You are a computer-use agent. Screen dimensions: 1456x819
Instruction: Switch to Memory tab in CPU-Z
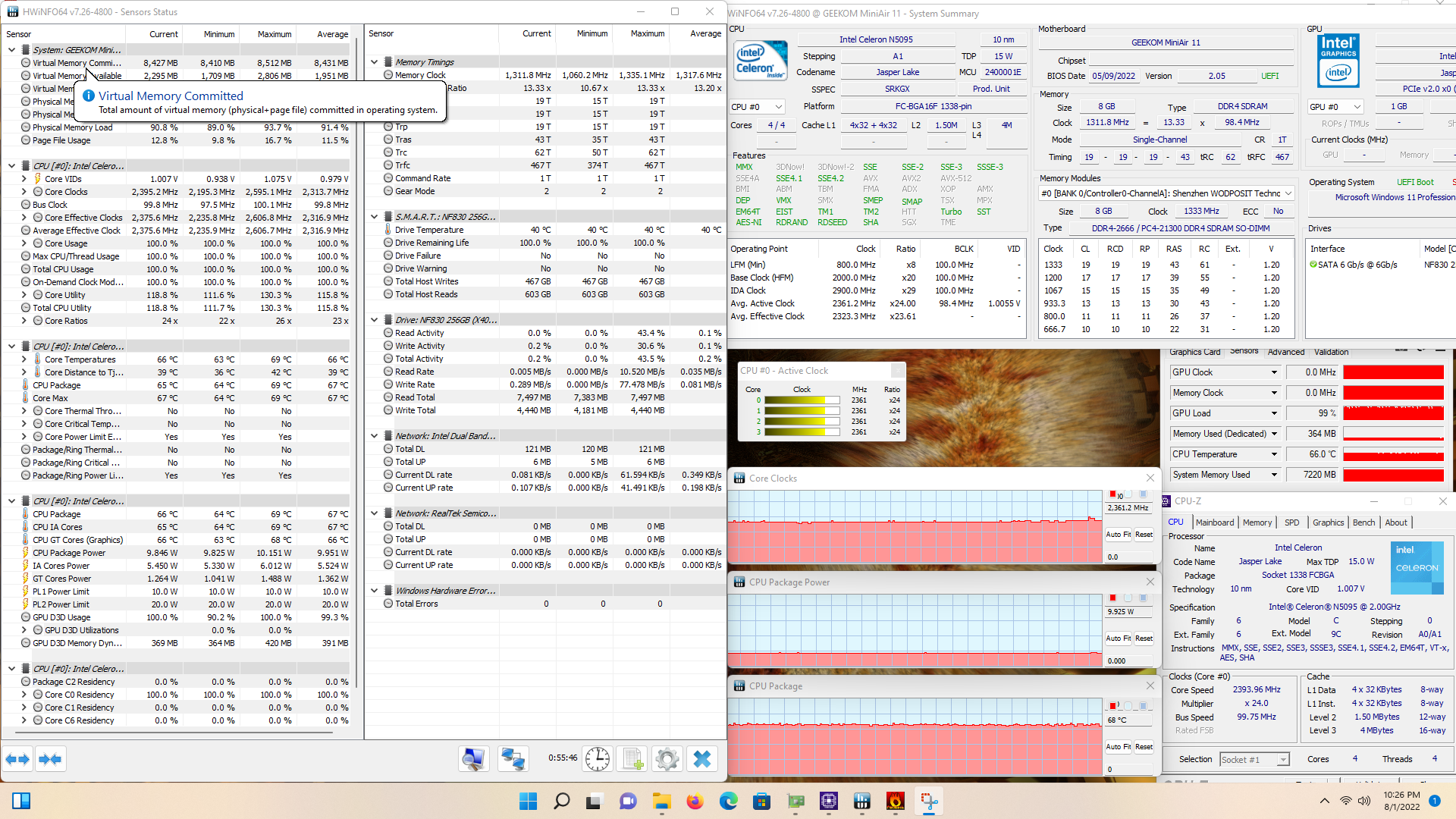click(x=1257, y=522)
